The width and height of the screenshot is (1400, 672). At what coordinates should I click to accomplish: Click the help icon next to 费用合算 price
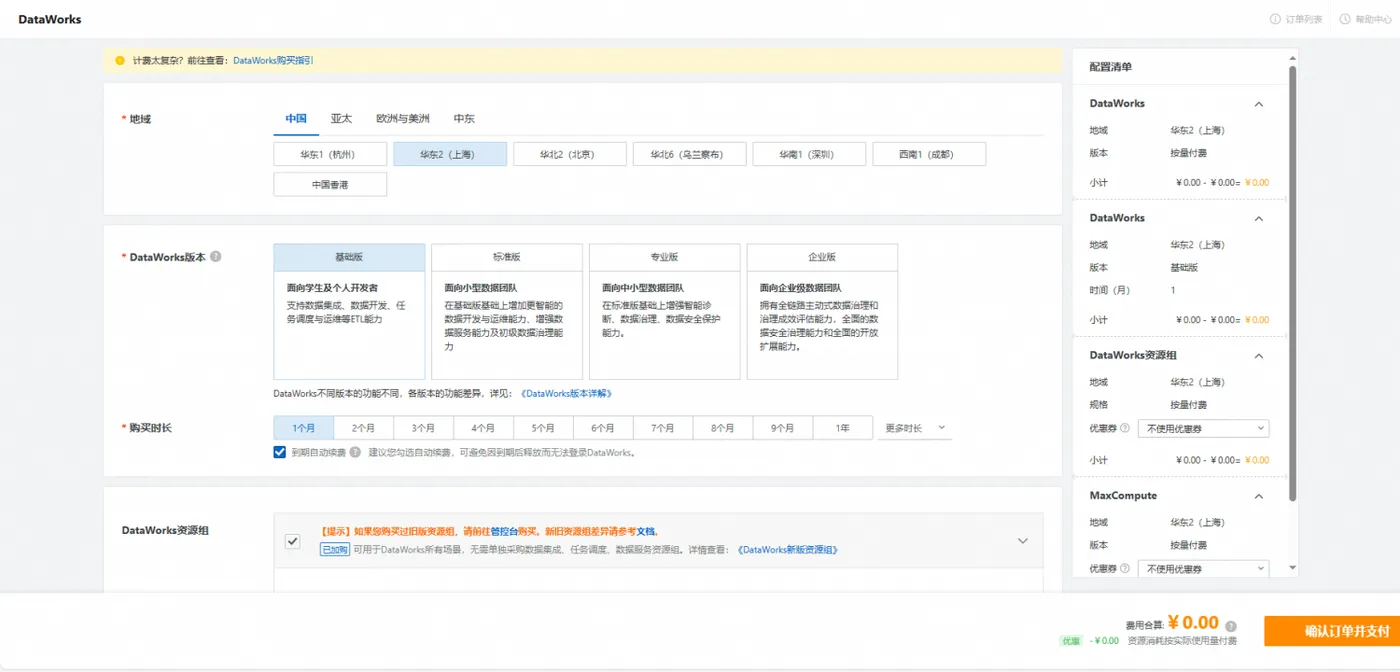1231,625
